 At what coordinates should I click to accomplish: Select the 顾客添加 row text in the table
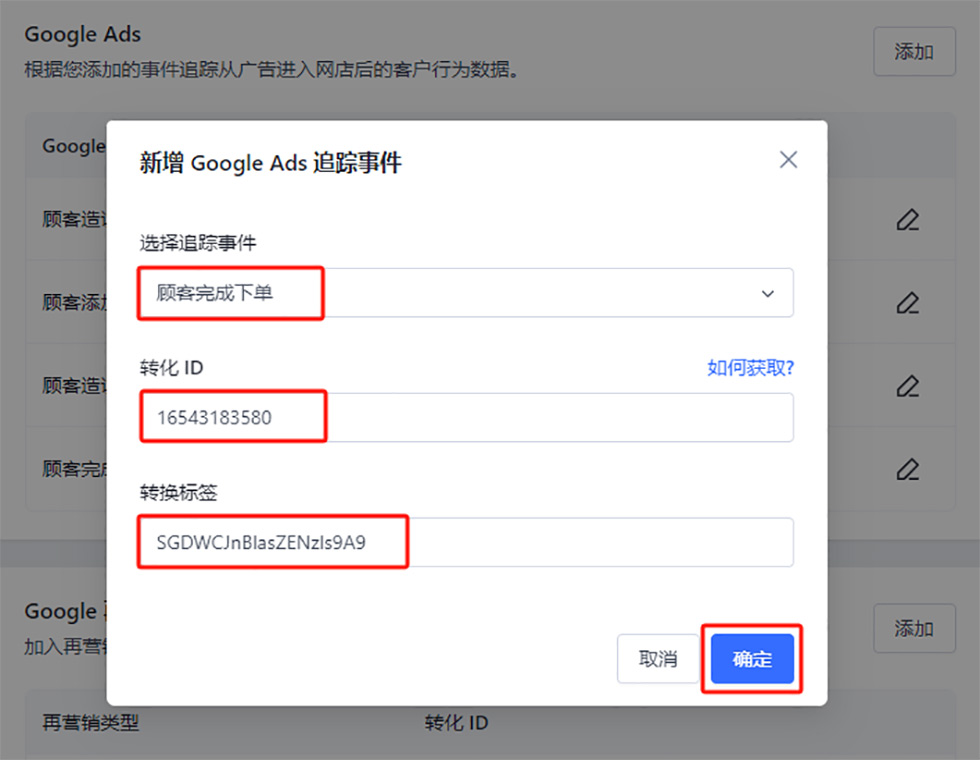(x=74, y=302)
